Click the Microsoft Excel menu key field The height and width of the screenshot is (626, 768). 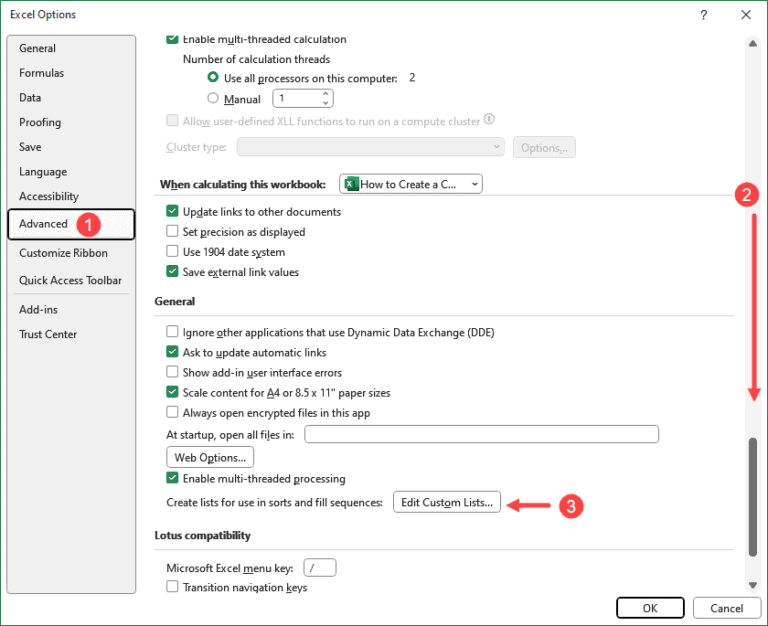pyautogui.click(x=319, y=568)
